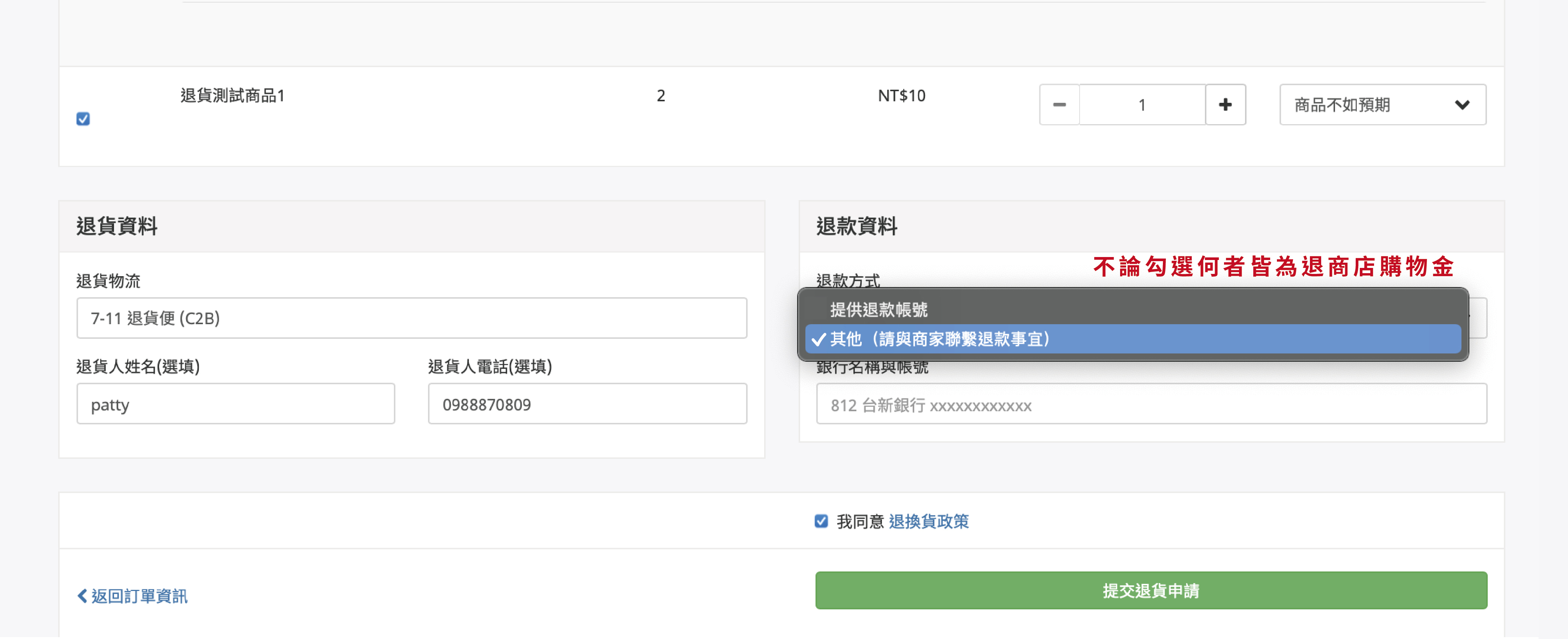Select the 提供退款帳號 option
Viewport: 1568px width, 639px height.
click(x=879, y=310)
